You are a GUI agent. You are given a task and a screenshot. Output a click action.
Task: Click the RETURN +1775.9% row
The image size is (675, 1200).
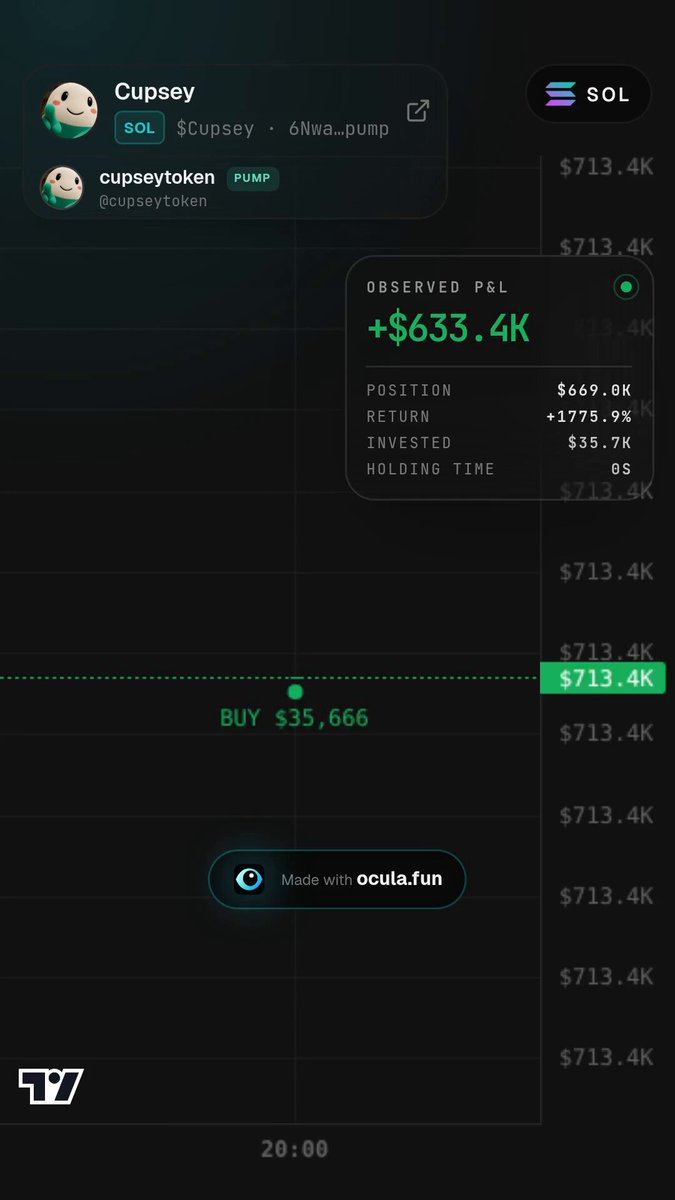point(499,417)
